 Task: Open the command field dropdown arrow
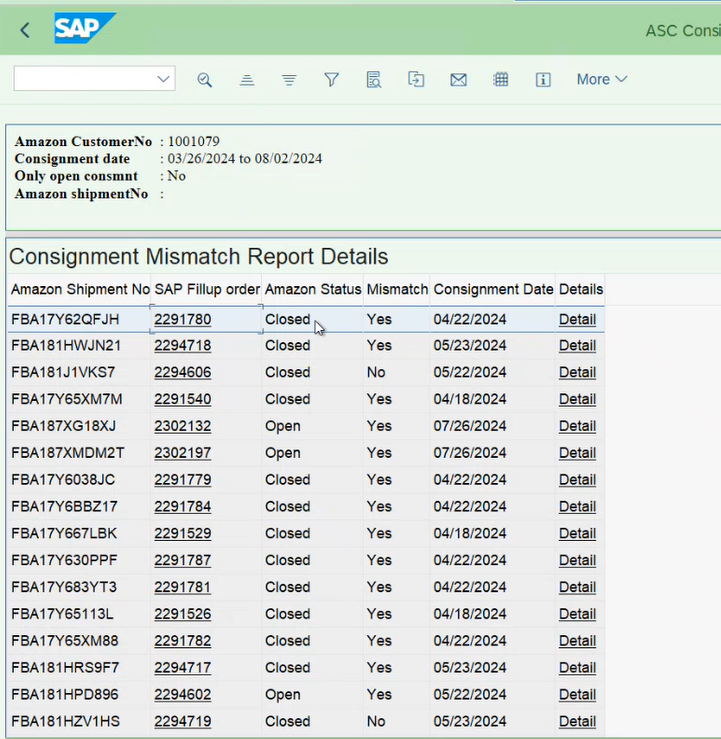click(x=163, y=79)
